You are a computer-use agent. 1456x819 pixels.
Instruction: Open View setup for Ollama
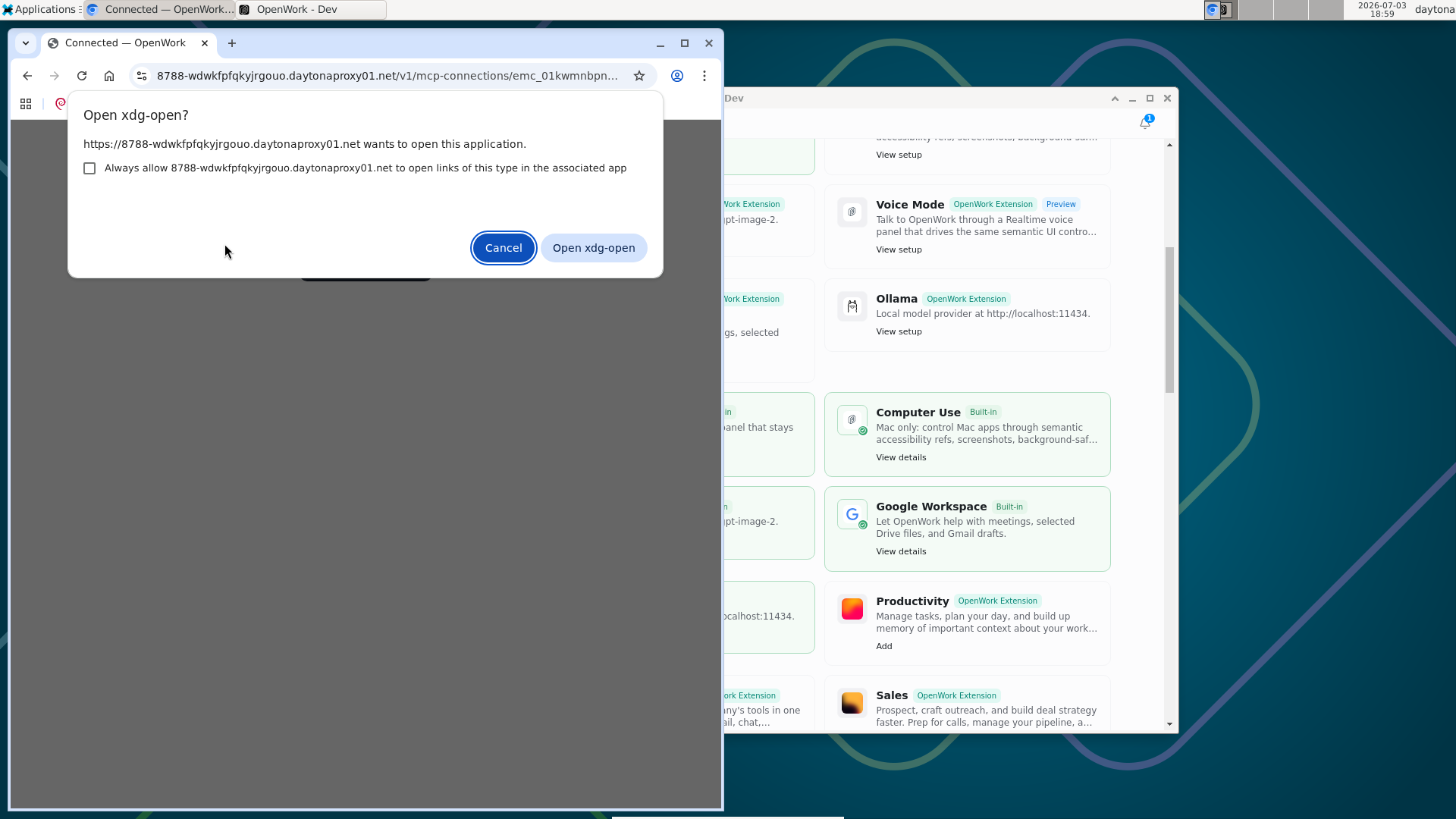pyautogui.click(x=899, y=331)
